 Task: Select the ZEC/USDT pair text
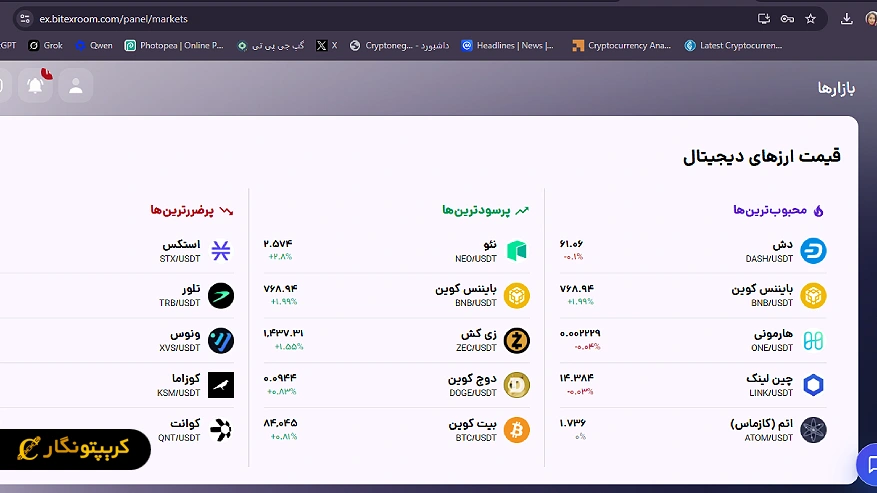[x=477, y=348]
